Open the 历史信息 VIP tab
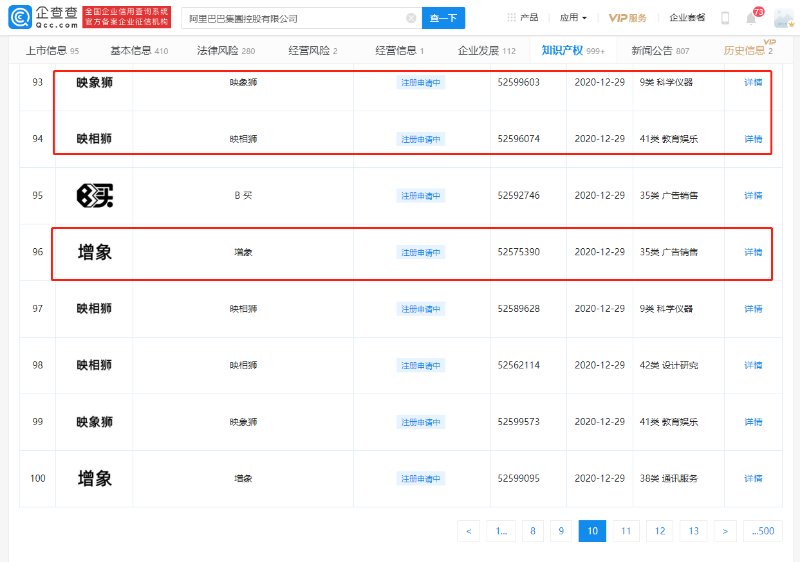The height and width of the screenshot is (562, 800). click(748, 50)
